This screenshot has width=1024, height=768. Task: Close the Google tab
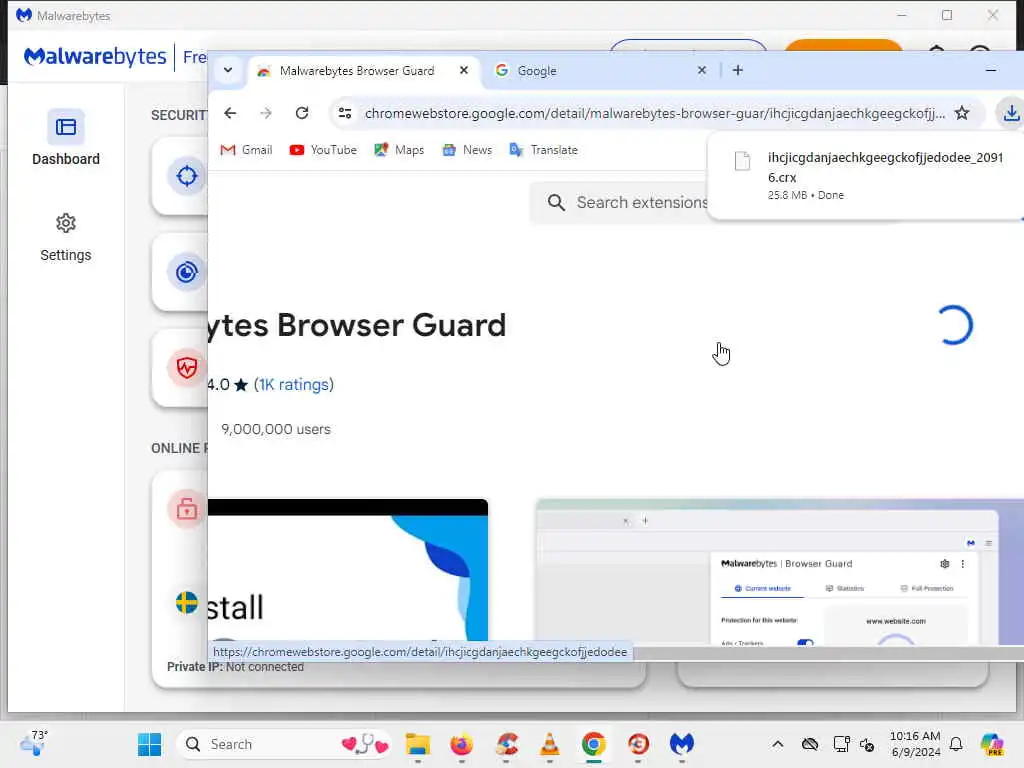point(702,70)
